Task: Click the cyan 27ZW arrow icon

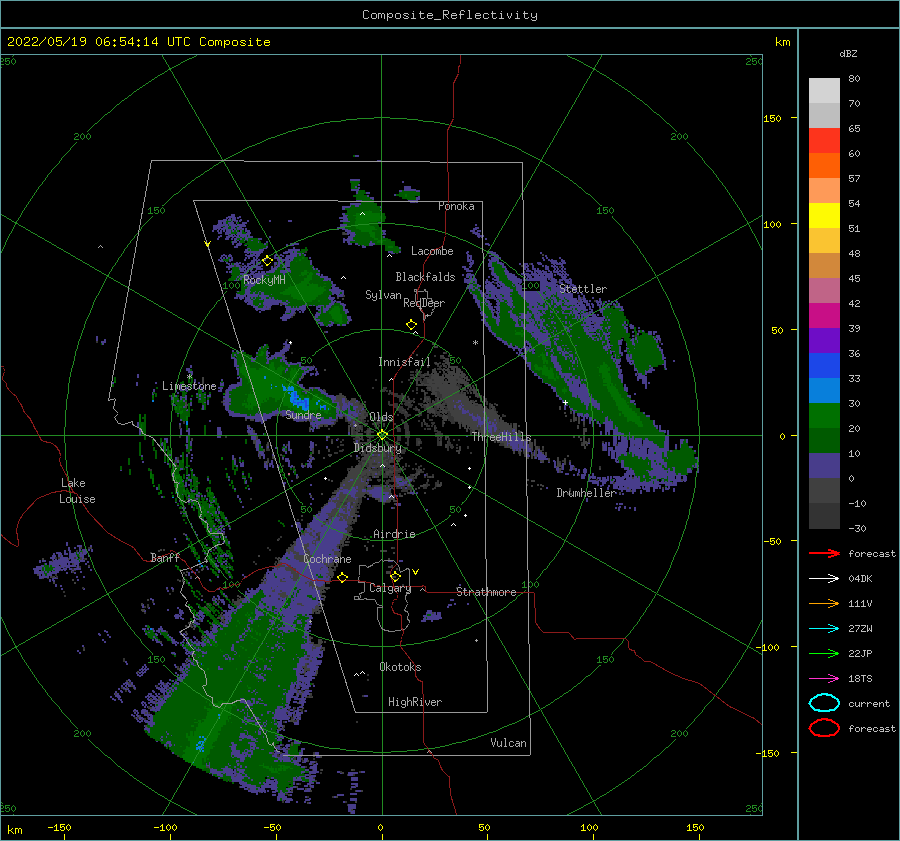Action: pos(824,629)
